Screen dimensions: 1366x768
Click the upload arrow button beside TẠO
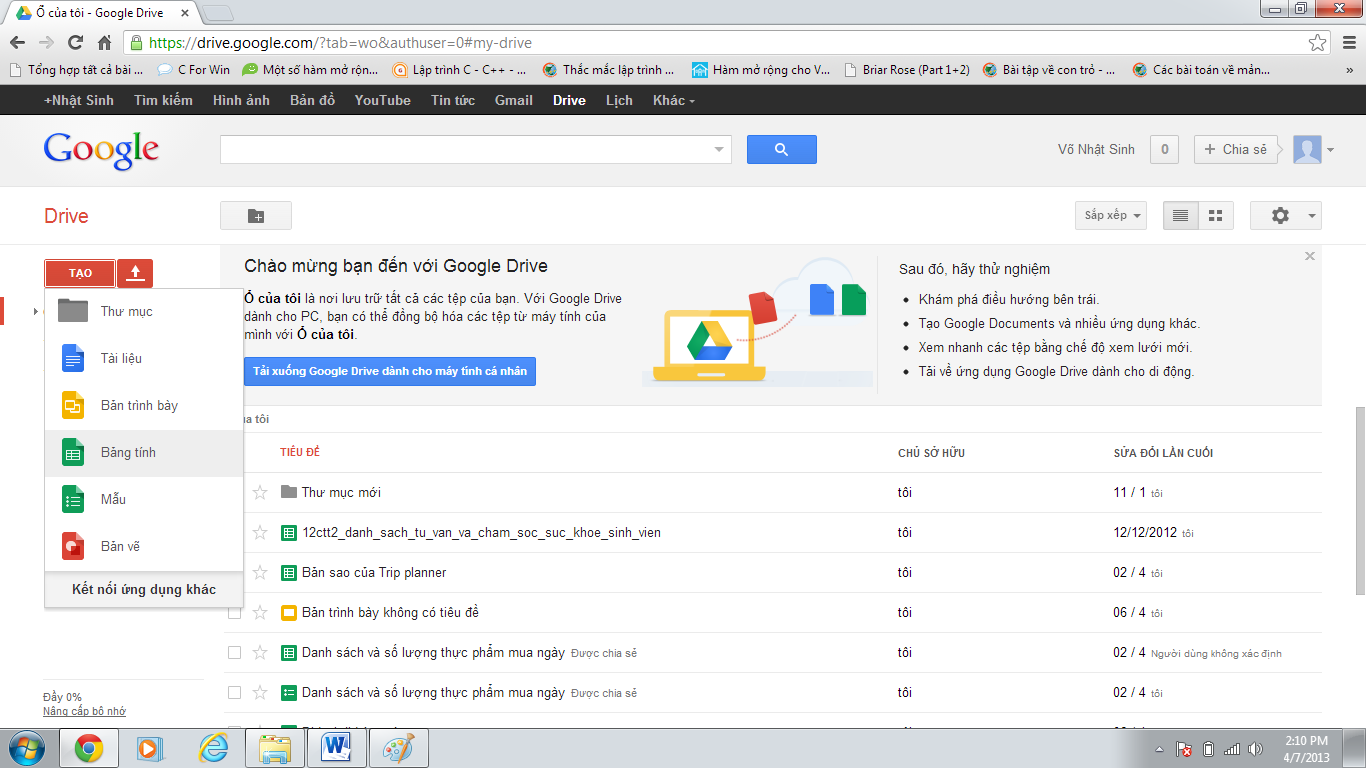[135, 273]
